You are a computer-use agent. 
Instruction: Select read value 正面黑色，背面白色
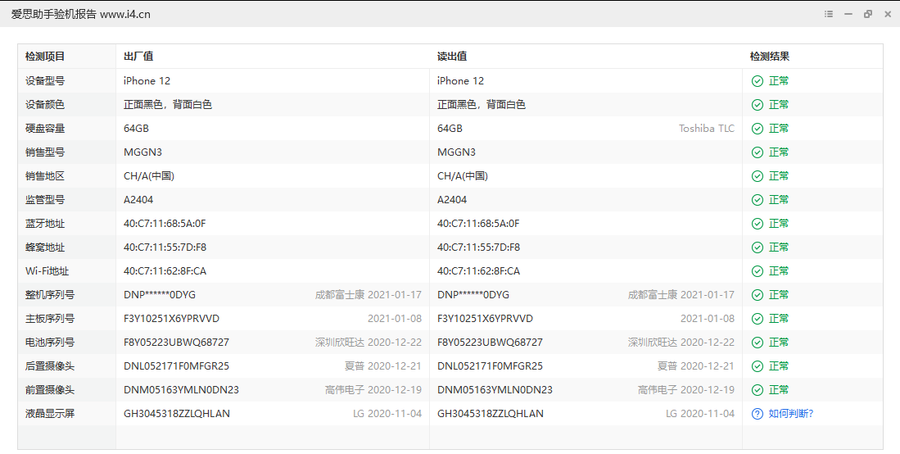pyautogui.click(x=481, y=104)
